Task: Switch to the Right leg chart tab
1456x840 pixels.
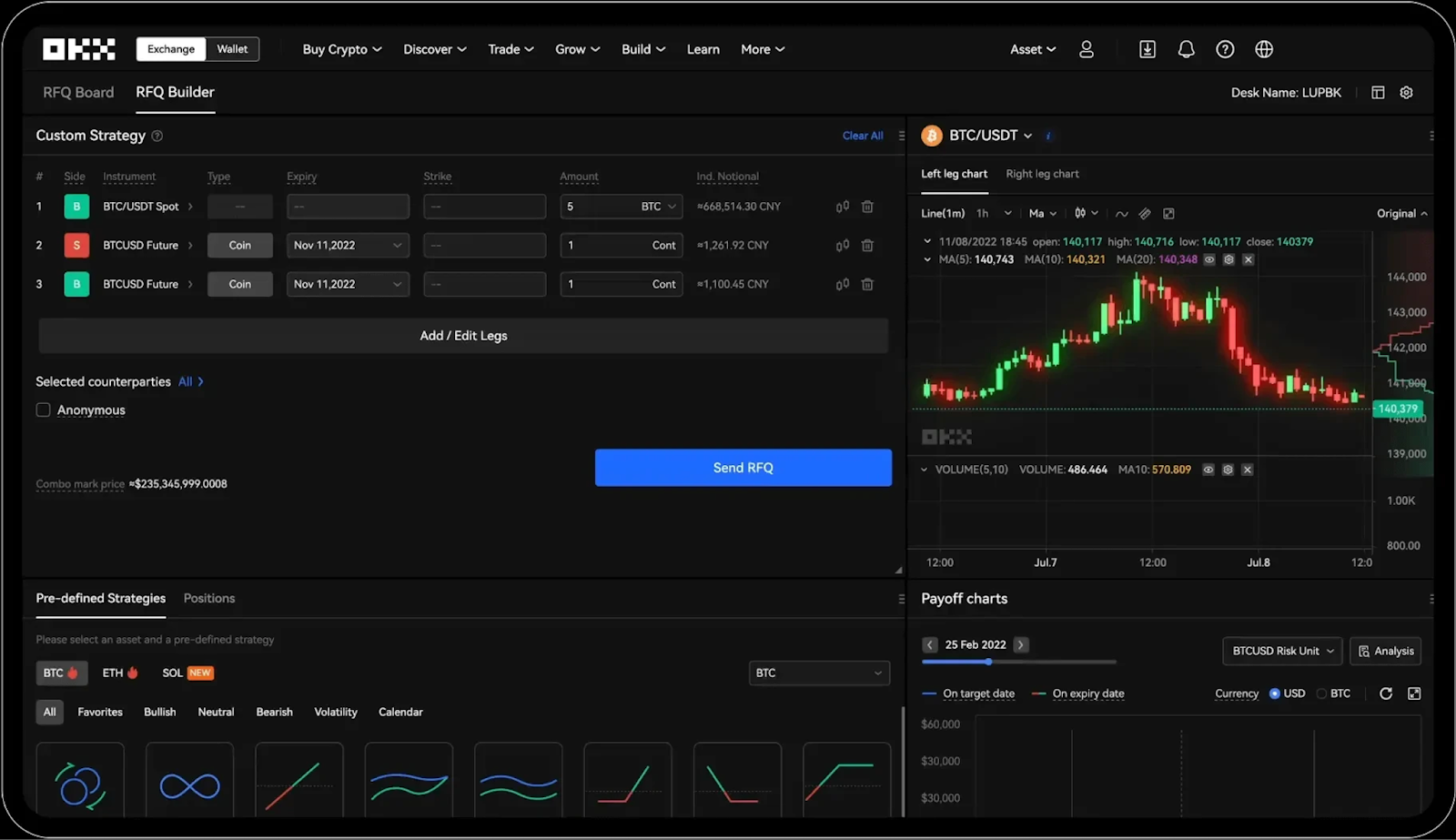Action: tap(1042, 174)
